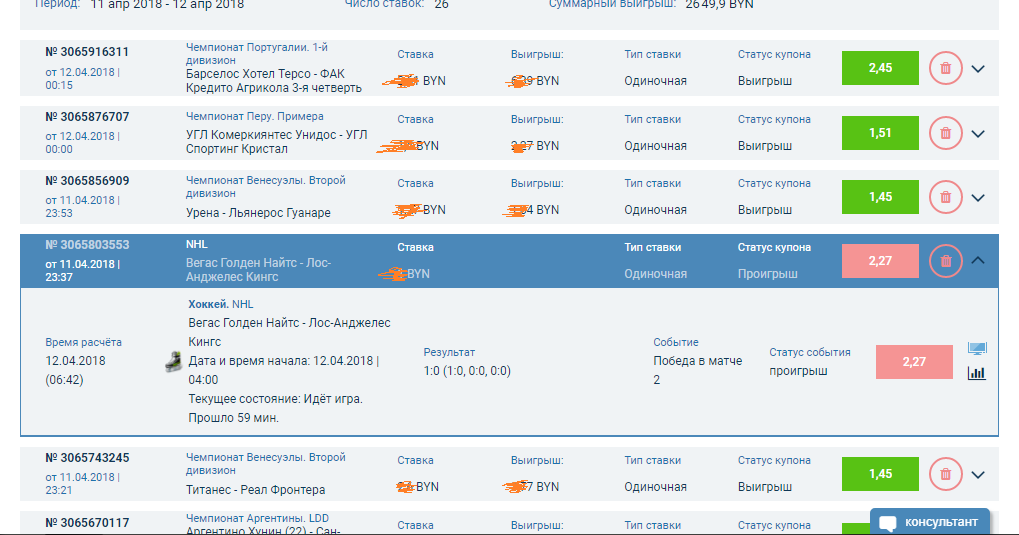This screenshot has height=535, width=1019.
Task: Click green 1,51 odds badge
Action: [880, 133]
